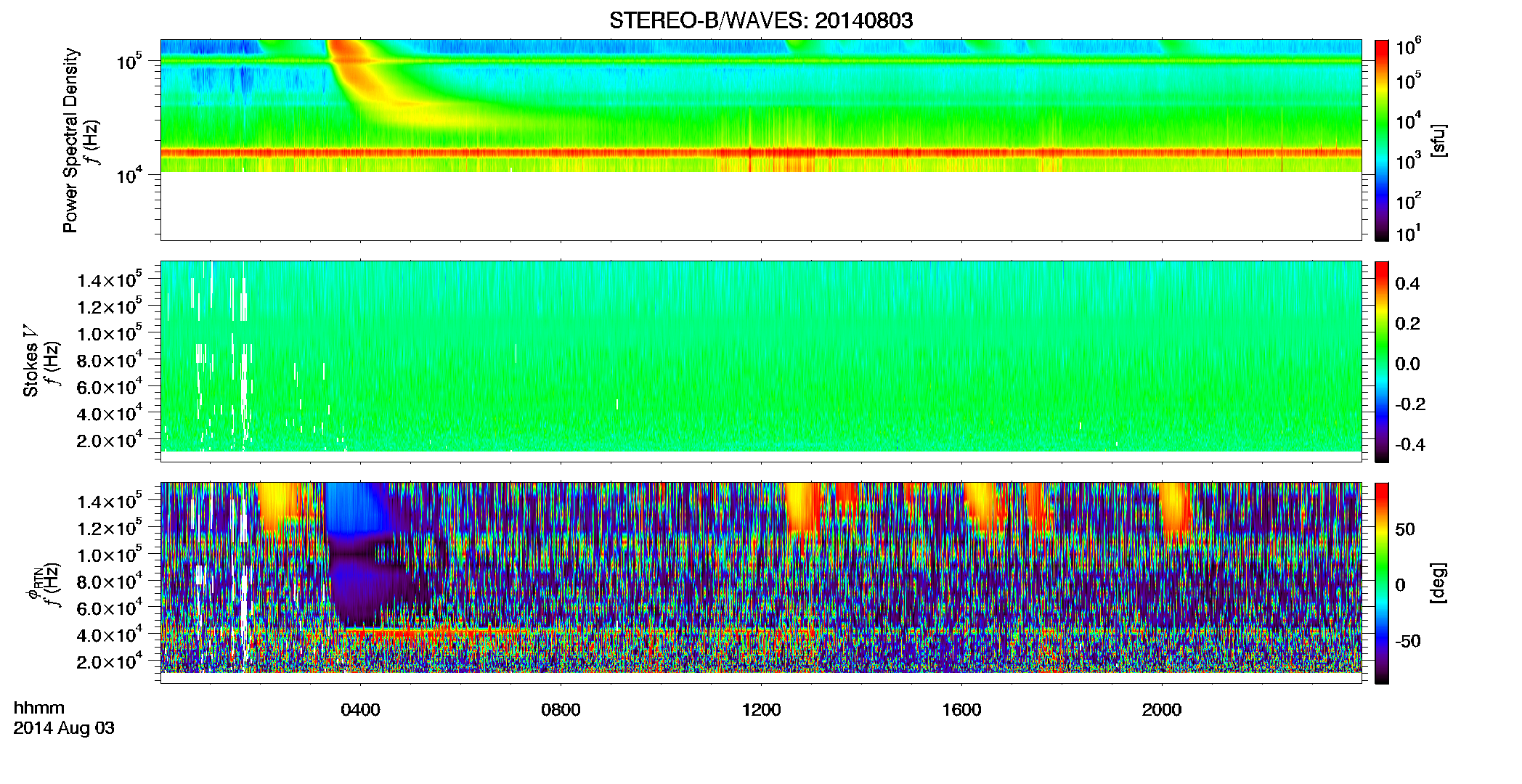
Task: Click the Stokes V axis label
Action: 30,362
